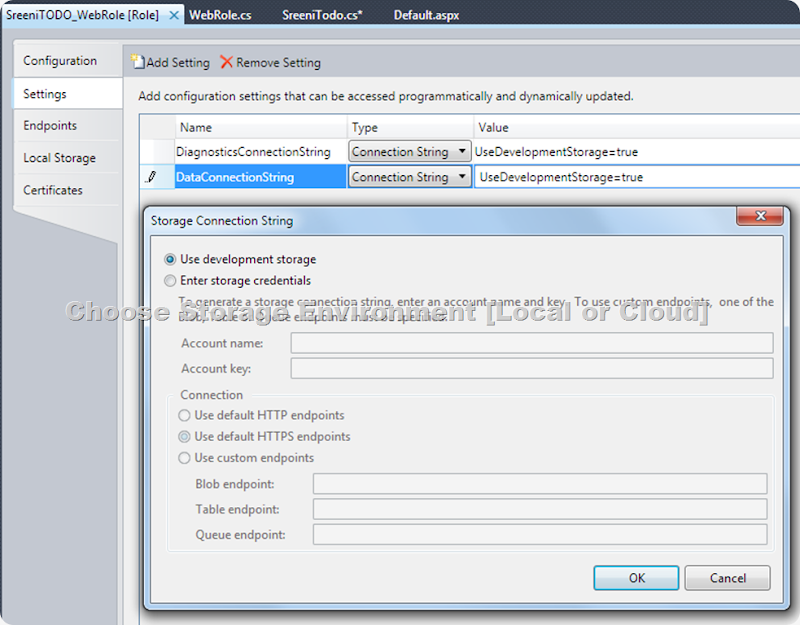
Task: Close the SreeniTODO_WebRole tab with its X
Action: pyautogui.click(x=174, y=15)
